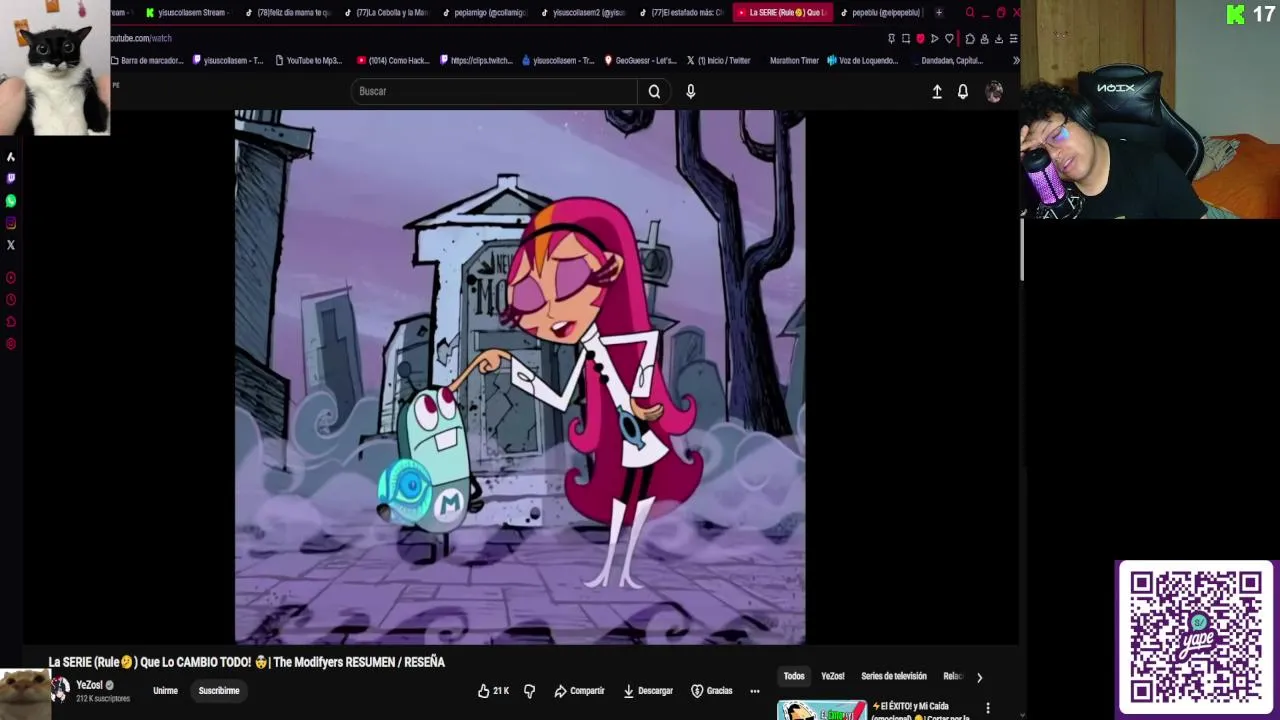Click the Descargar button
This screenshot has height=720, width=1280.
point(647,691)
